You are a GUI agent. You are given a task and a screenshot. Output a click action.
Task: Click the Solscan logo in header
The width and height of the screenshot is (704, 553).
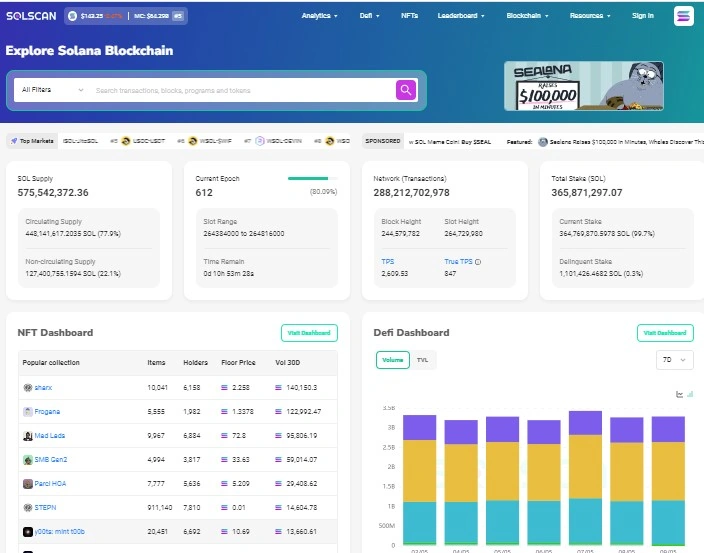pyautogui.click(x=31, y=16)
